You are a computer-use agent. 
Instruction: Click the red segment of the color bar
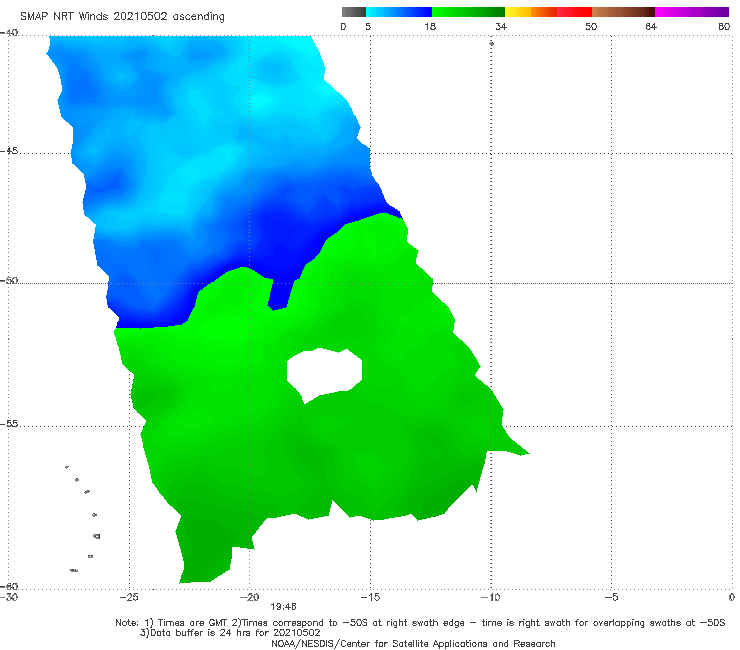(574, 12)
